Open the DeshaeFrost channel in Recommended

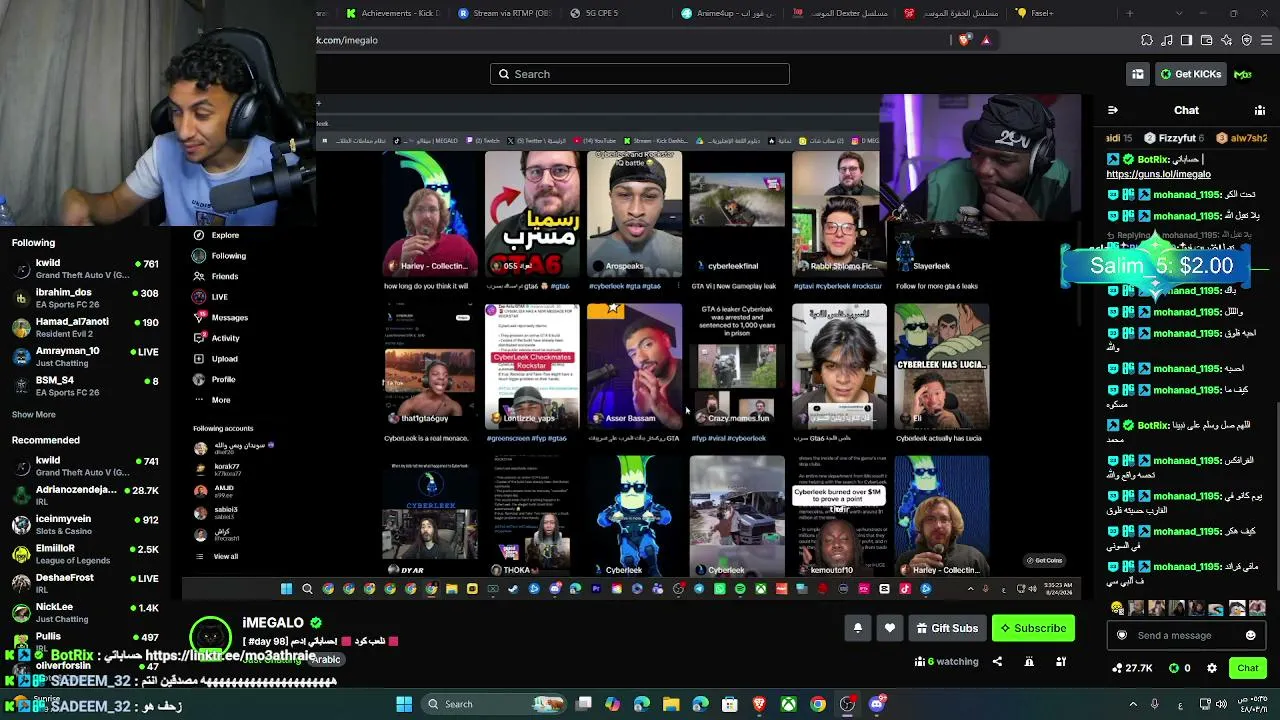[x=86, y=583]
